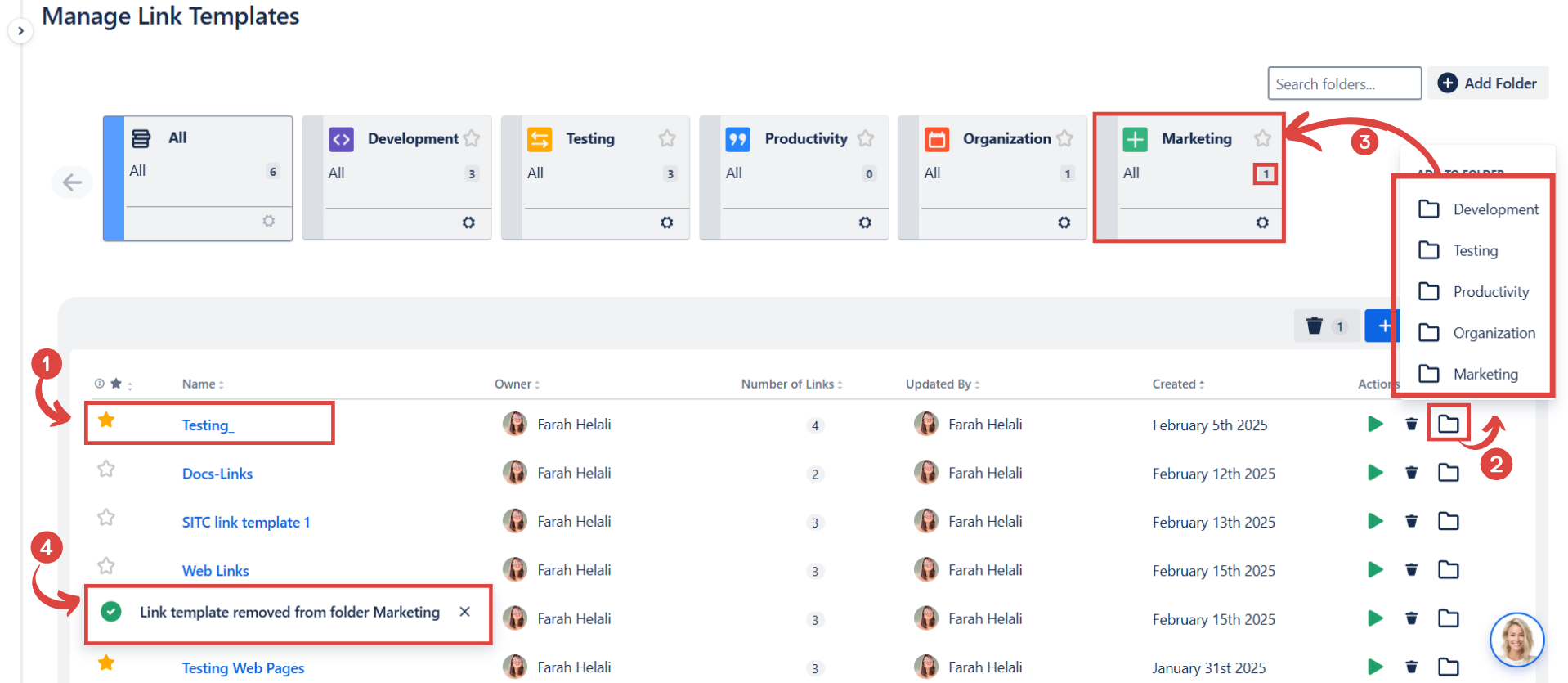The image size is (1568, 683).
Task: Click the folder icon in Web Links row
Action: point(1448,569)
